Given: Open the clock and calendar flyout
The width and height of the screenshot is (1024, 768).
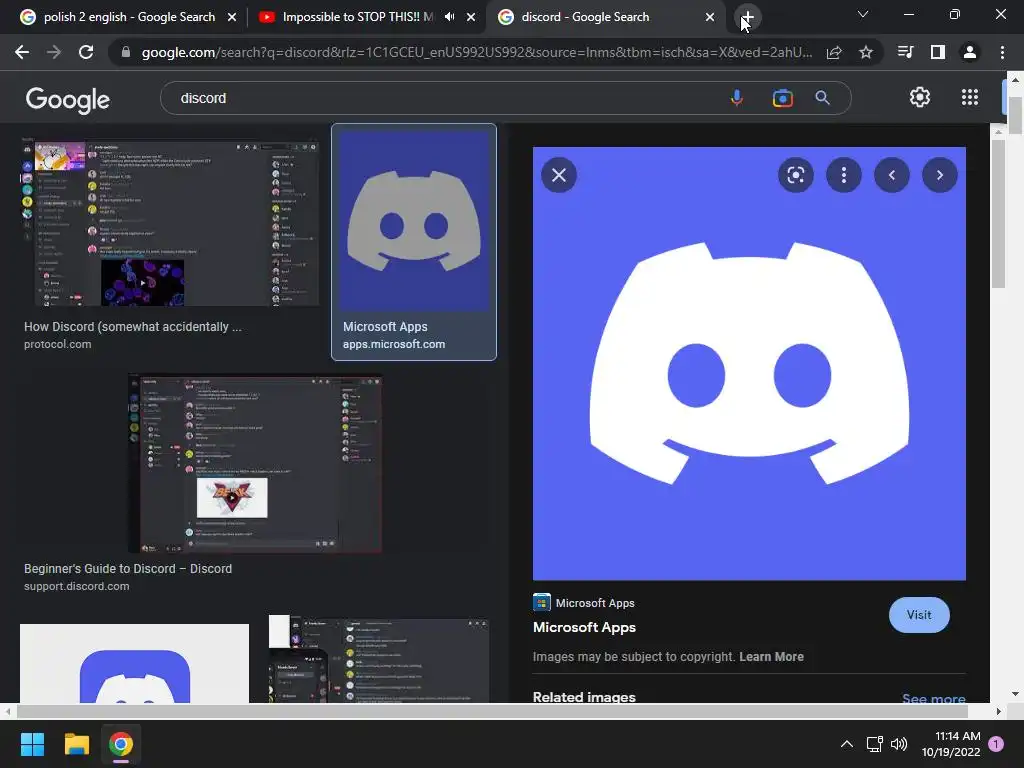Looking at the screenshot, I should pyautogui.click(x=951, y=744).
